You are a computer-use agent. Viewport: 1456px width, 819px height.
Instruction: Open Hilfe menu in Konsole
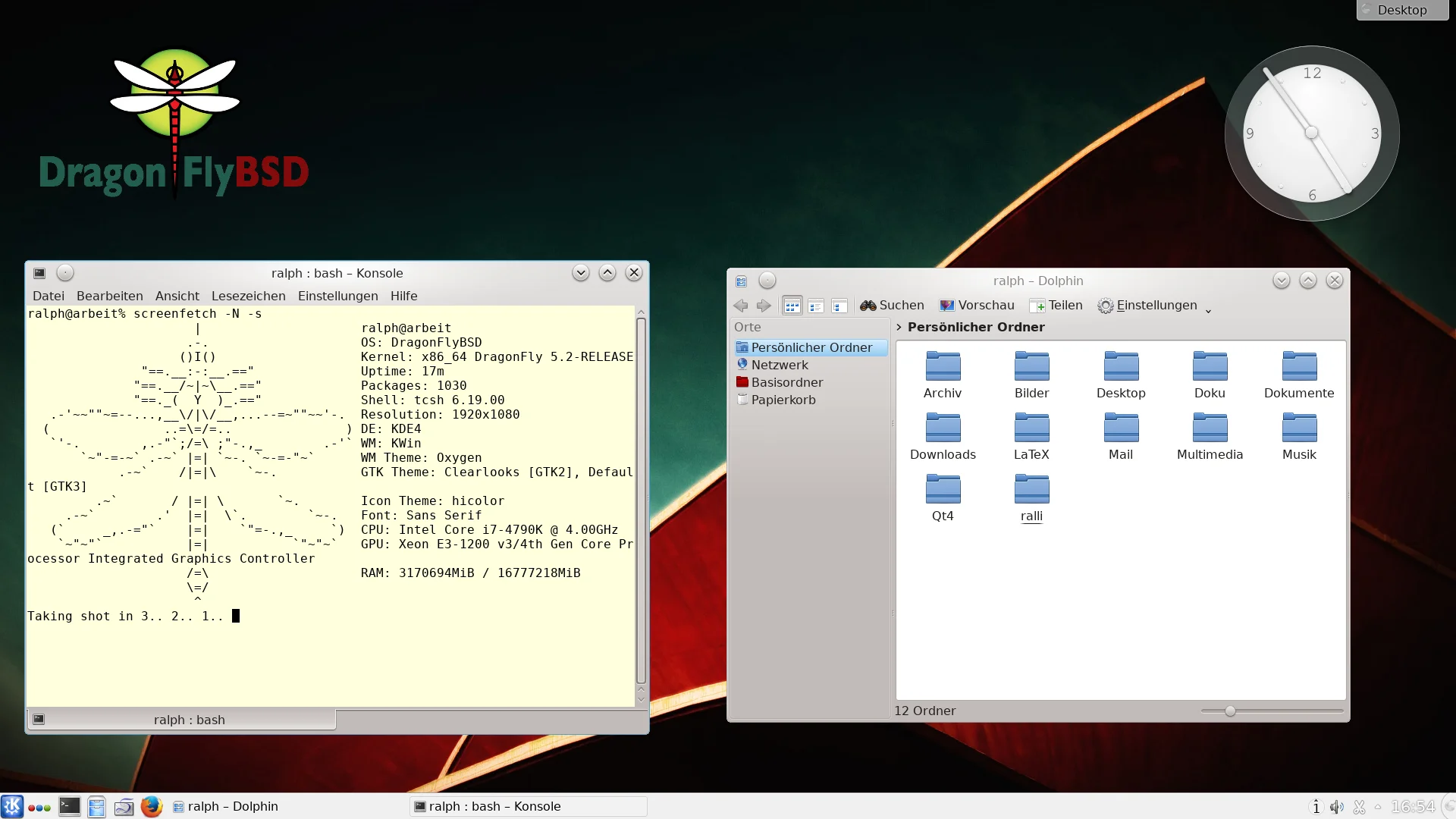(403, 296)
